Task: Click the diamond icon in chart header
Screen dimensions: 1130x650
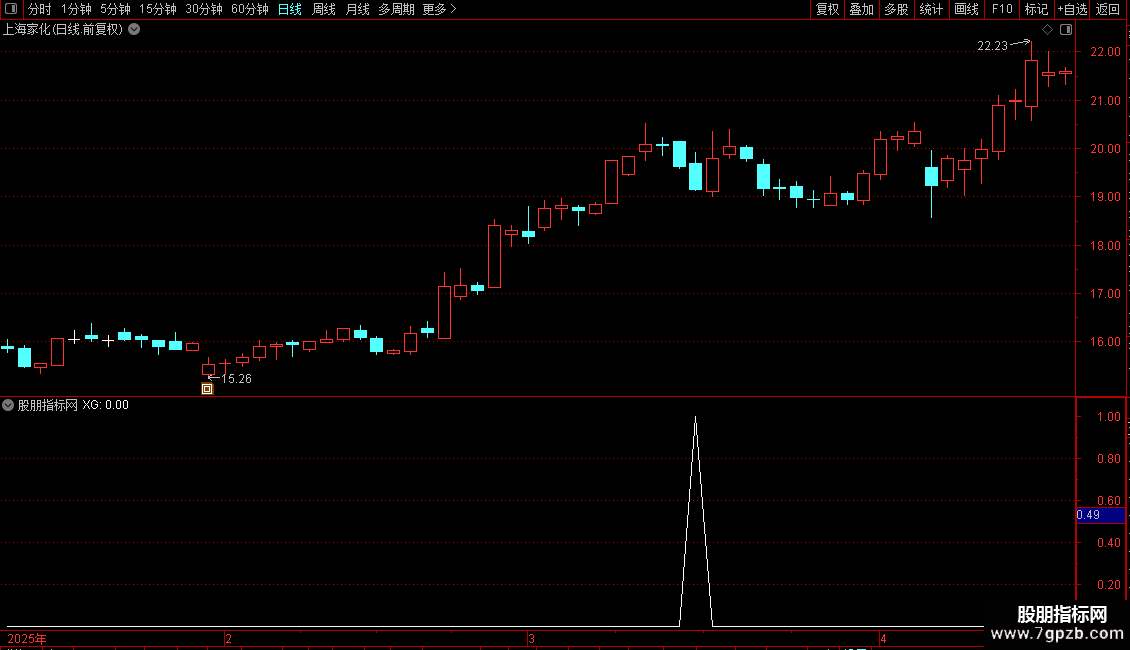Action: tap(1048, 30)
